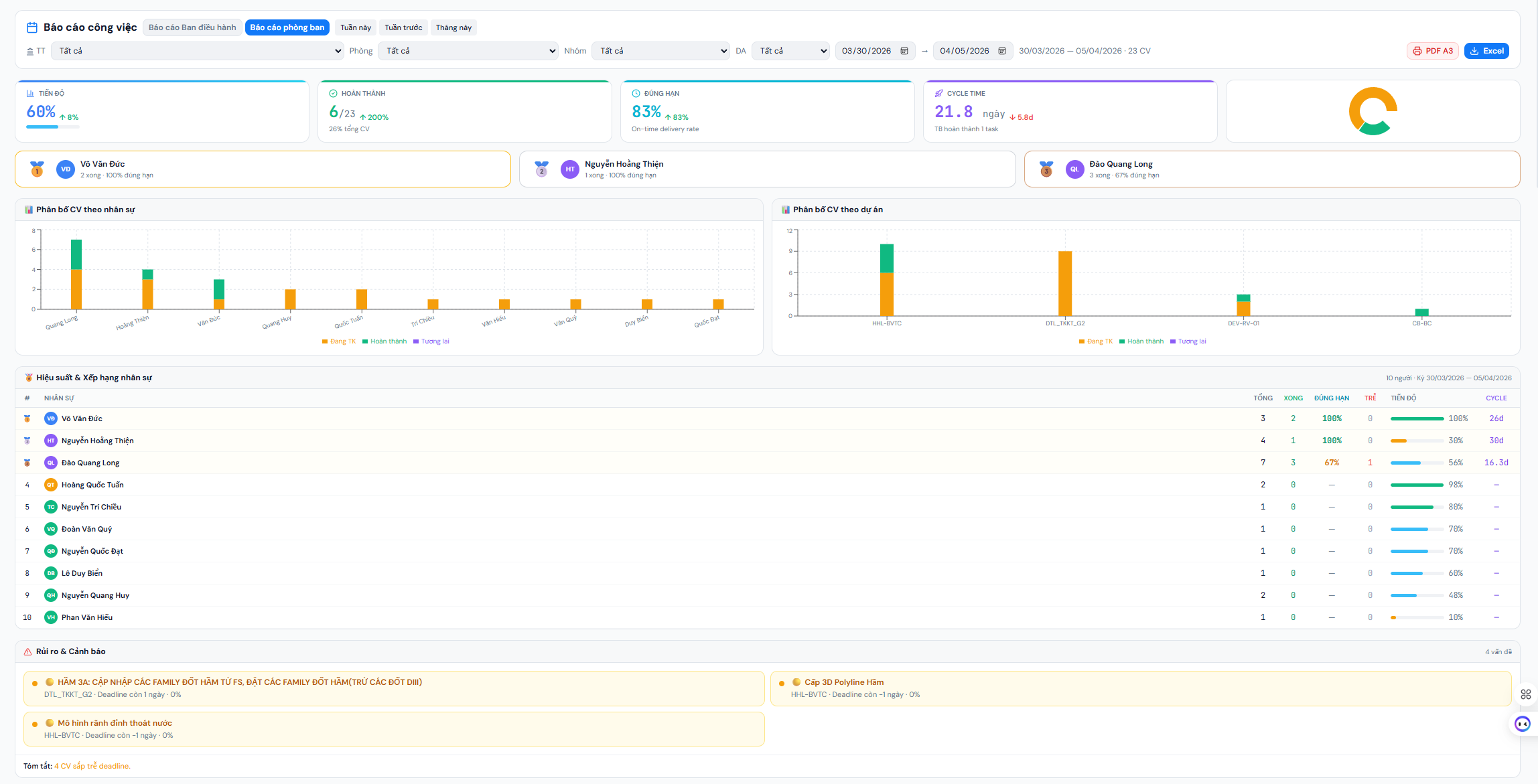This screenshot has height=784, width=1538.
Task: Click the QL avatar on Đào Quang Long card
Action: (x=1074, y=169)
